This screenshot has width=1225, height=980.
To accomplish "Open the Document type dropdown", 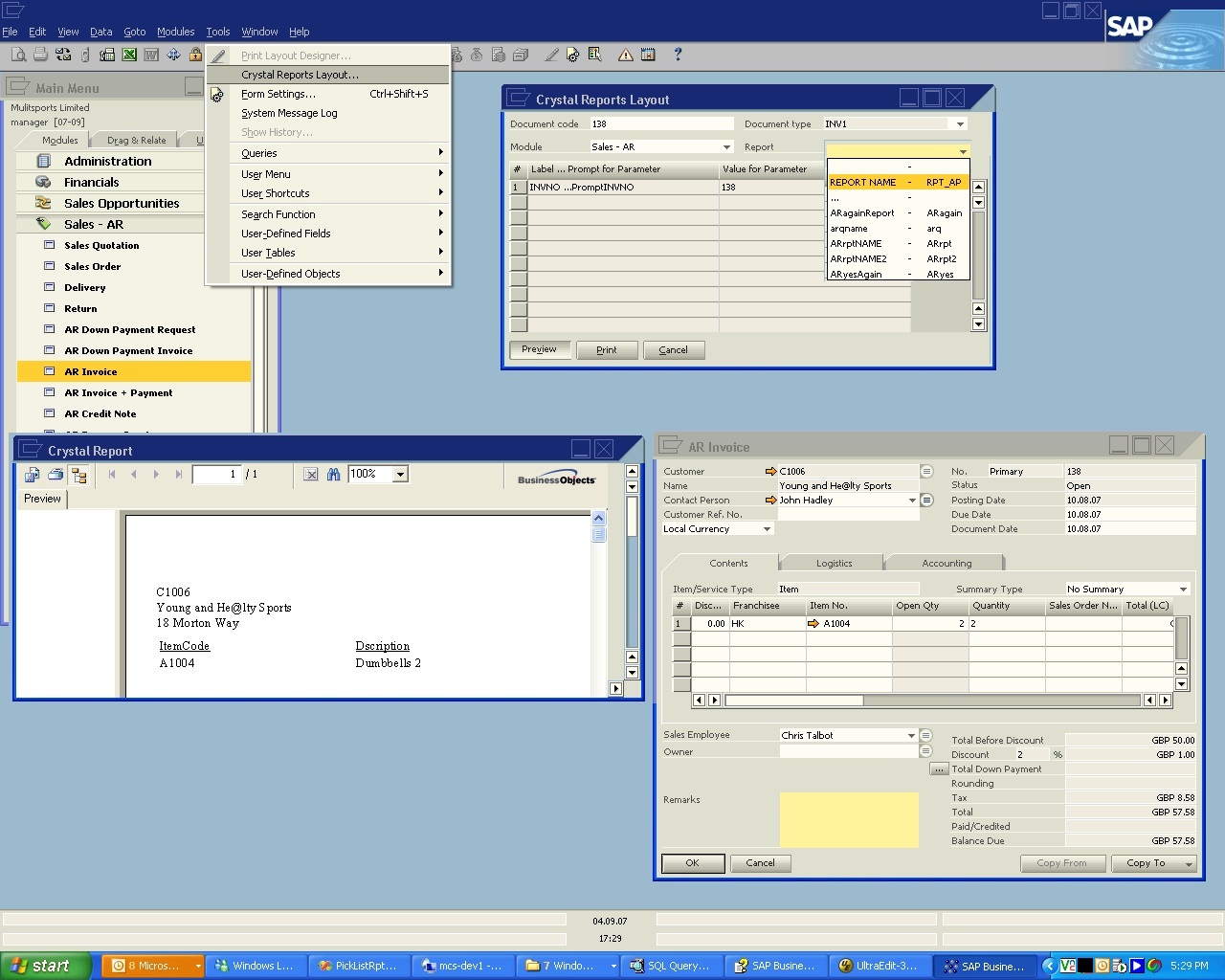I will click(960, 123).
